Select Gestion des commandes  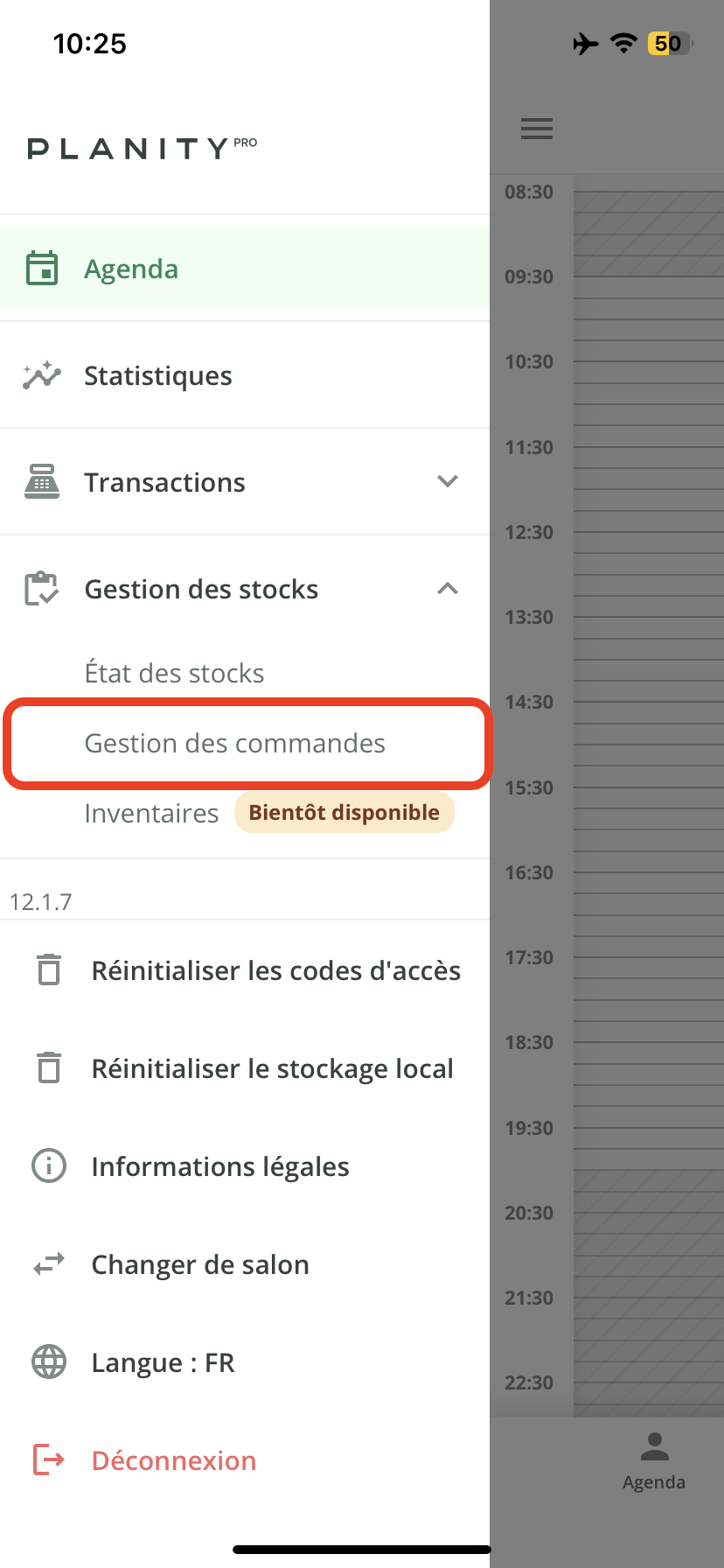234,743
